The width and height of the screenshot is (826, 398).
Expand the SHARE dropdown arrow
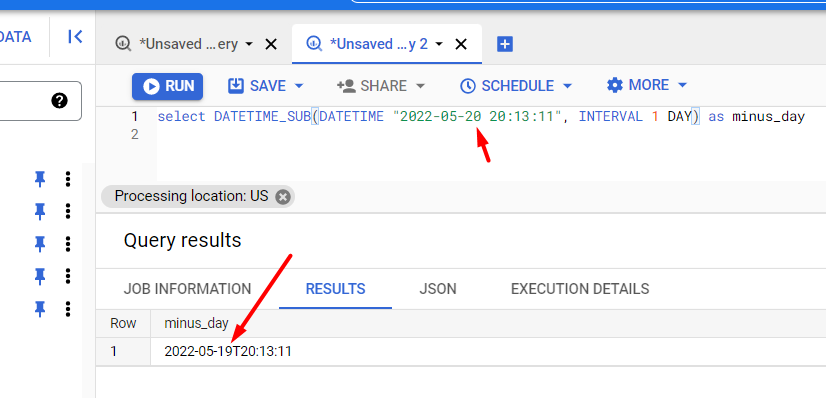420,86
